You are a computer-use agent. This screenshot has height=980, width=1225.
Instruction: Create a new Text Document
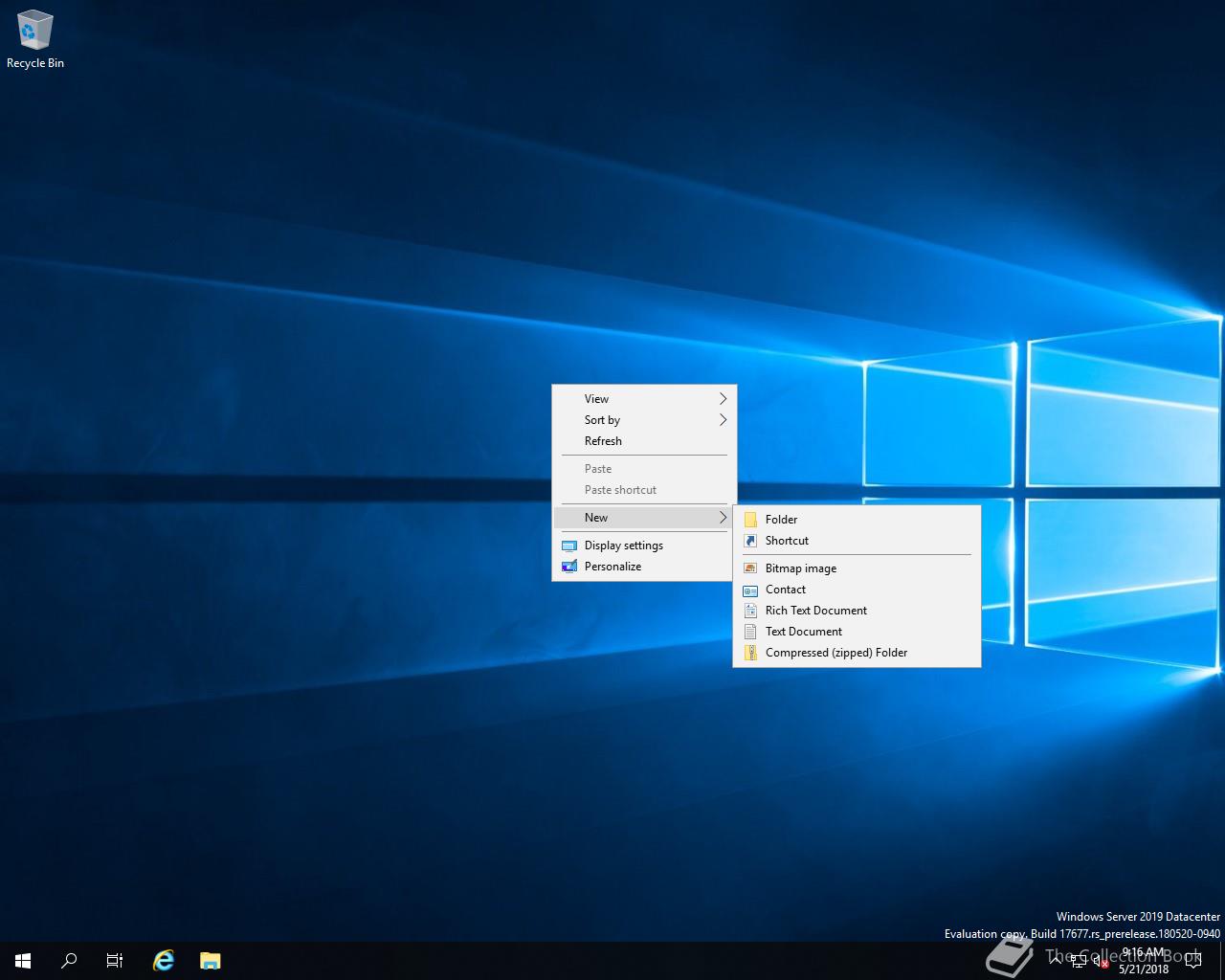click(x=804, y=632)
